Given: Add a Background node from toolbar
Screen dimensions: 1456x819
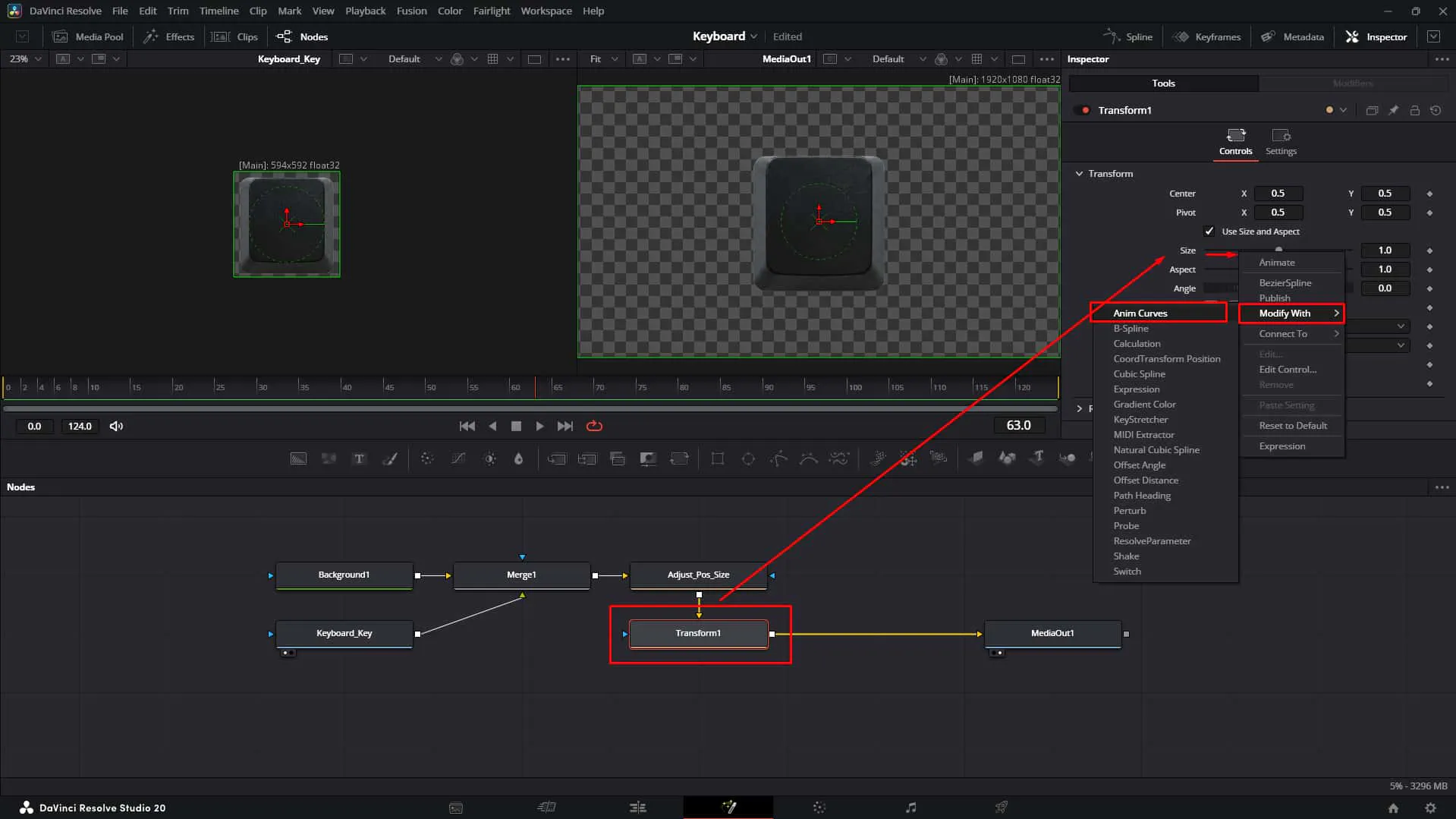Looking at the screenshot, I should click(298, 458).
